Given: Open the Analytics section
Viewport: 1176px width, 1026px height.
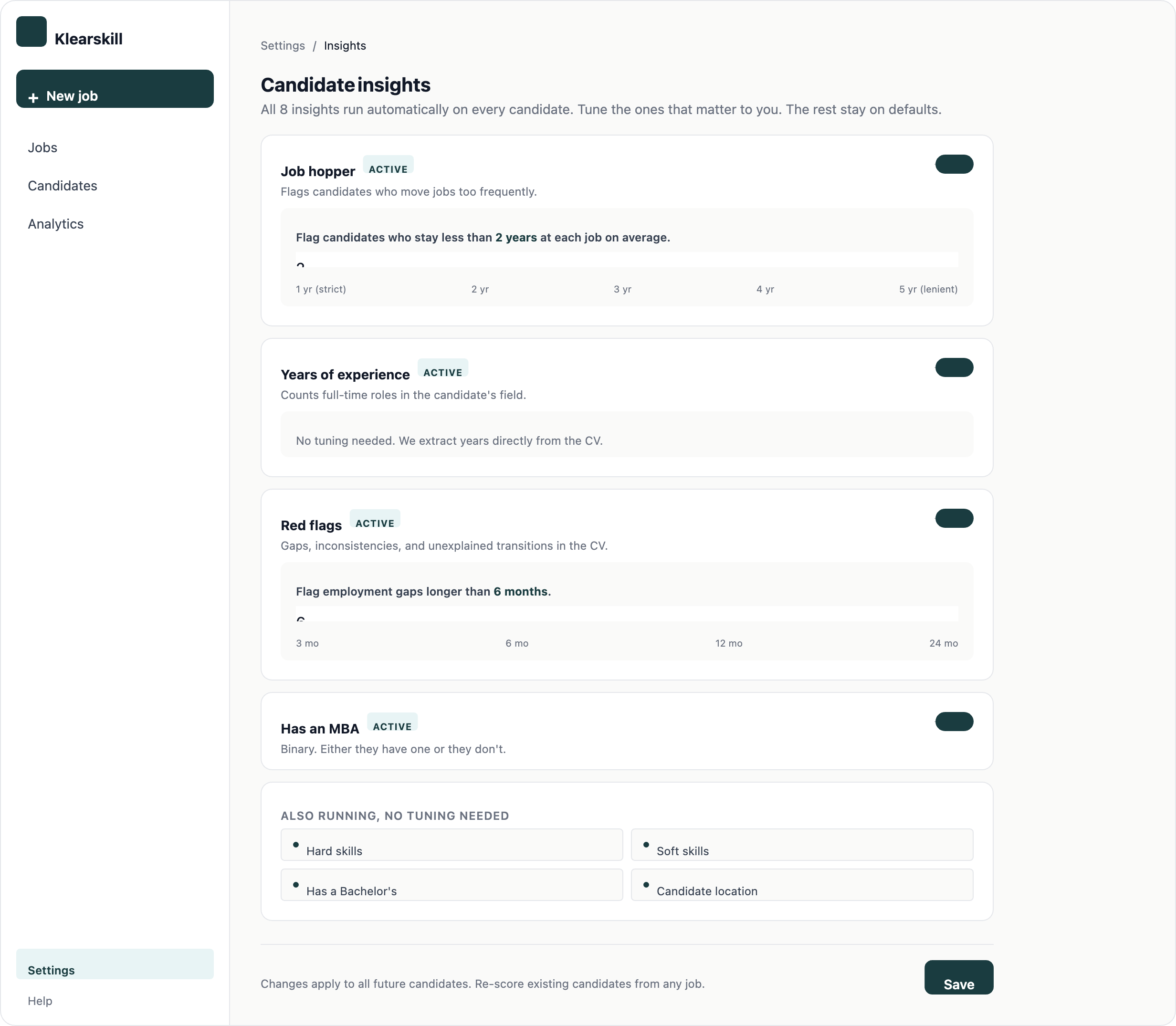Looking at the screenshot, I should [x=55, y=224].
